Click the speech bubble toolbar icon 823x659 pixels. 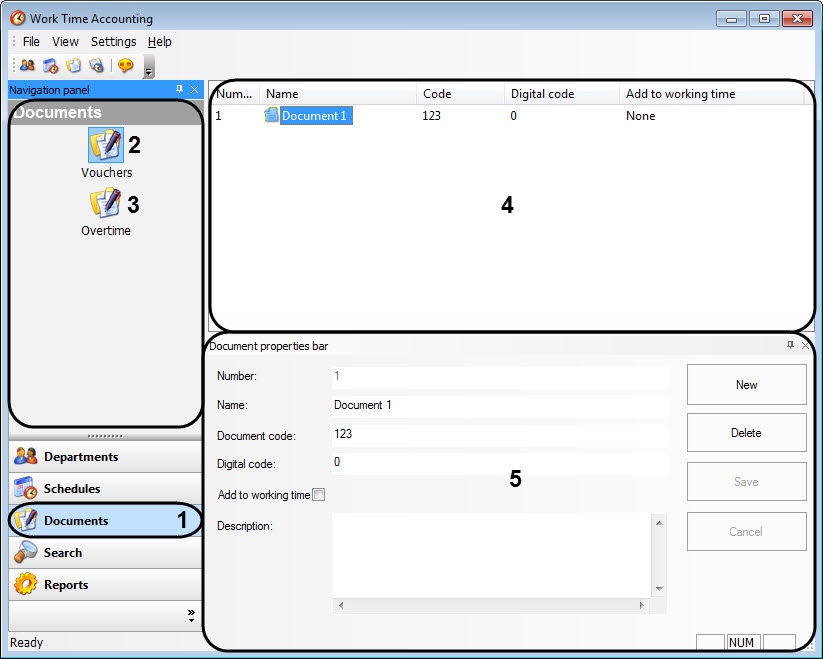pyautogui.click(x=125, y=66)
